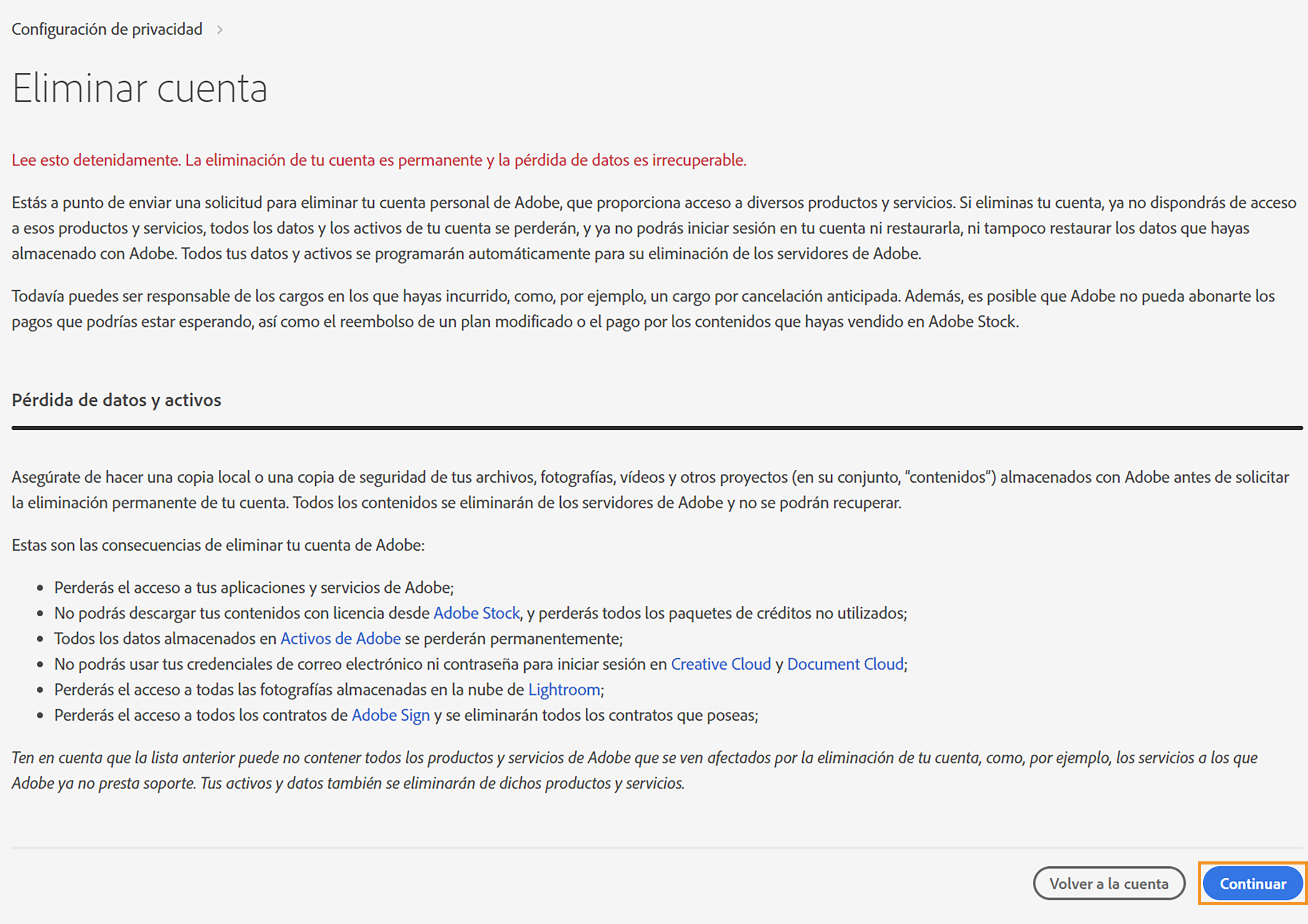Open the Creative Cloud link
Image resolution: width=1308 pixels, height=924 pixels.
pyautogui.click(x=721, y=664)
